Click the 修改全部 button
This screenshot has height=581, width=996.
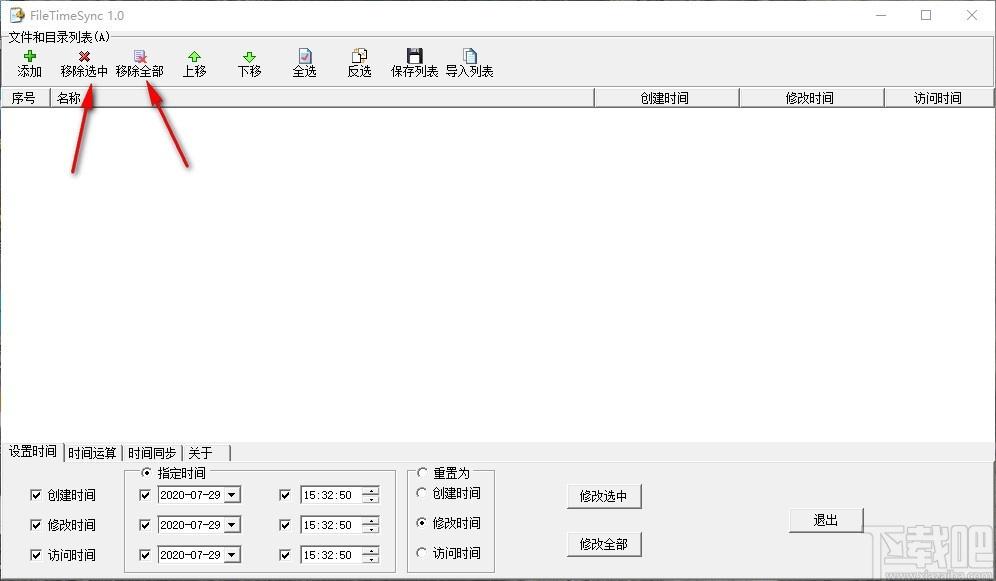[603, 544]
